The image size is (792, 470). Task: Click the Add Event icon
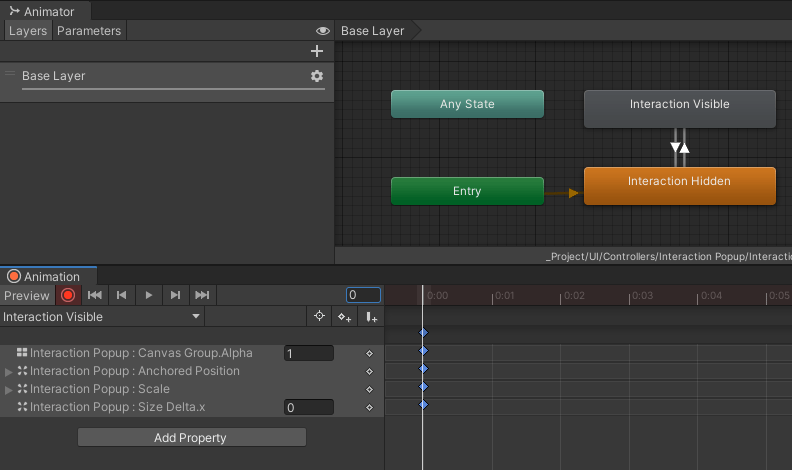click(x=371, y=317)
